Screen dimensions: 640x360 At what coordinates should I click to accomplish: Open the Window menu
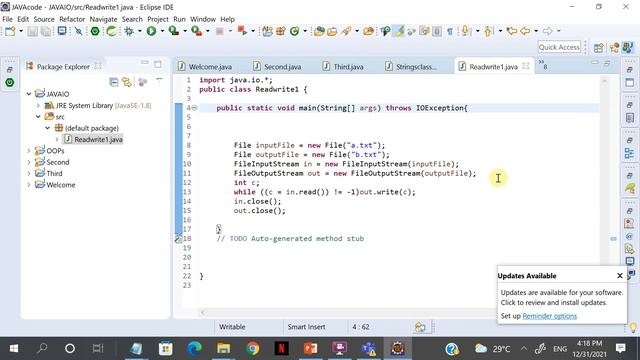[202, 19]
